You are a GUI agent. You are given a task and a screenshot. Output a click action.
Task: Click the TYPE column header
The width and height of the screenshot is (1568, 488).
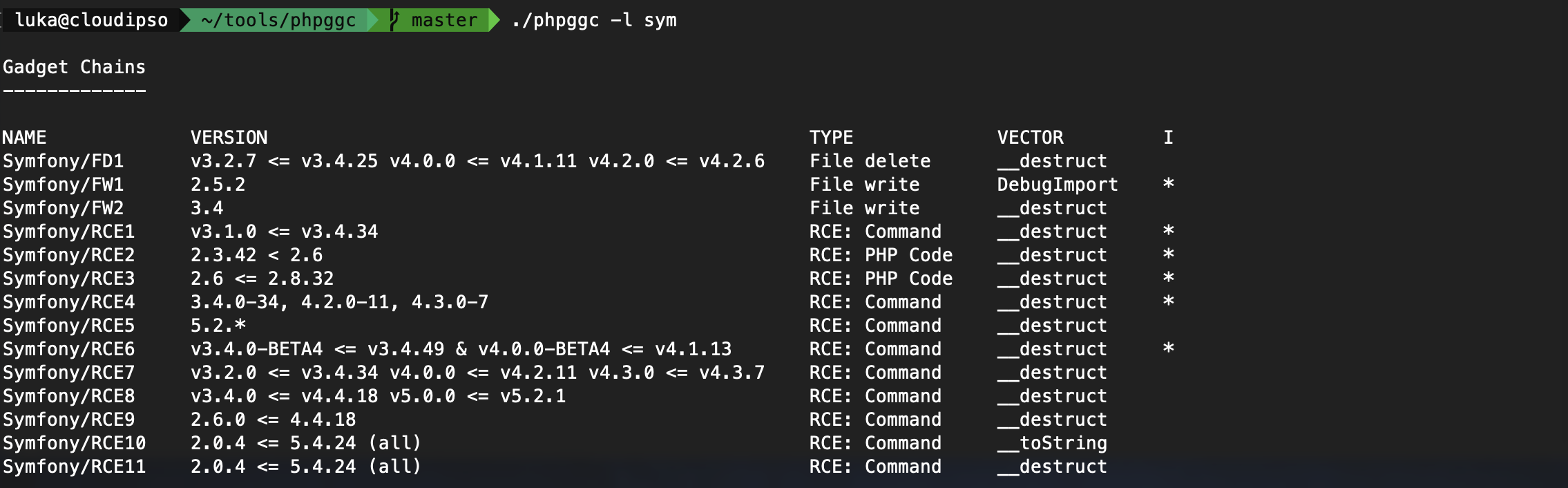[831, 138]
